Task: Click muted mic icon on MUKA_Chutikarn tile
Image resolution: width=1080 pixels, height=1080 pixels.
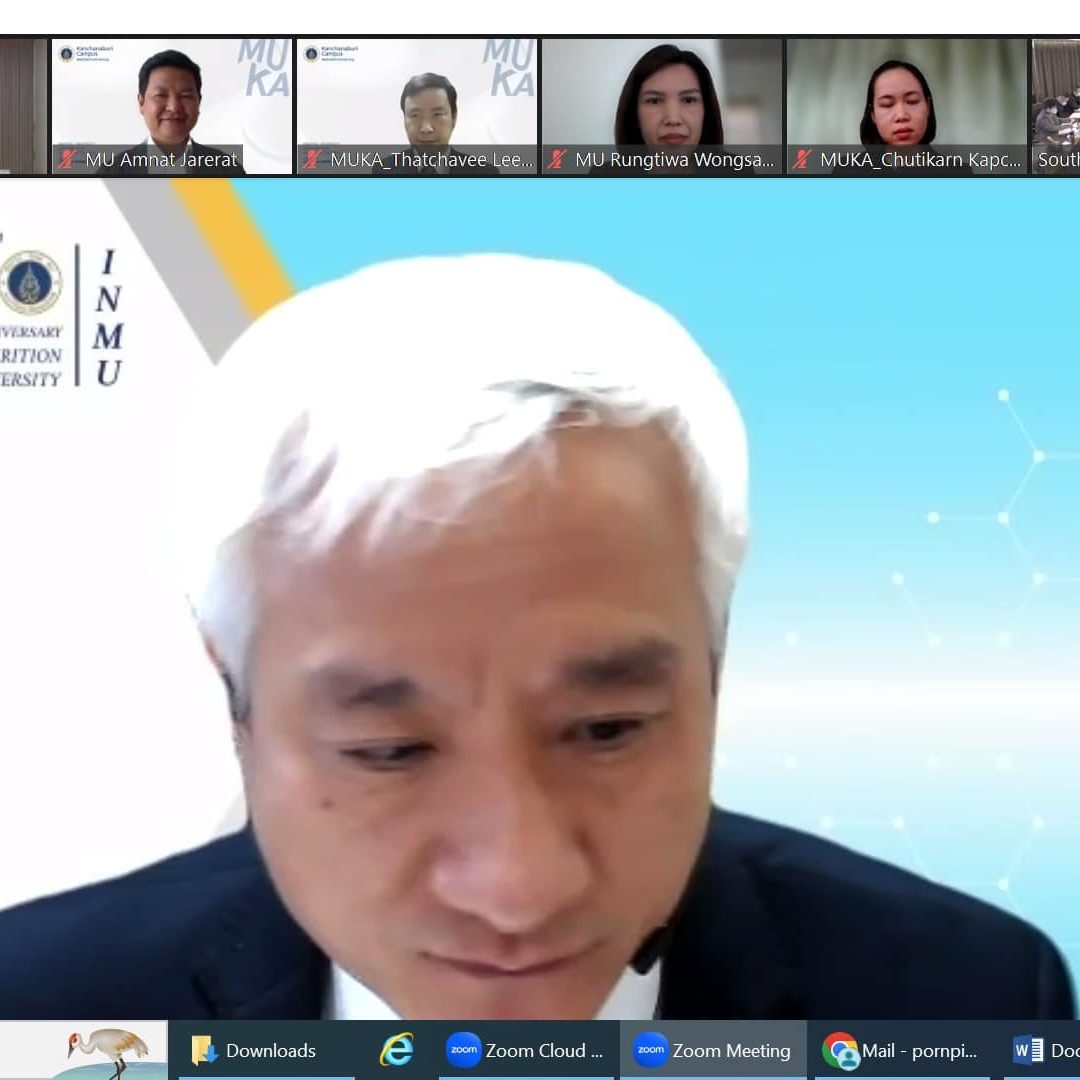Action: pyautogui.click(x=803, y=160)
